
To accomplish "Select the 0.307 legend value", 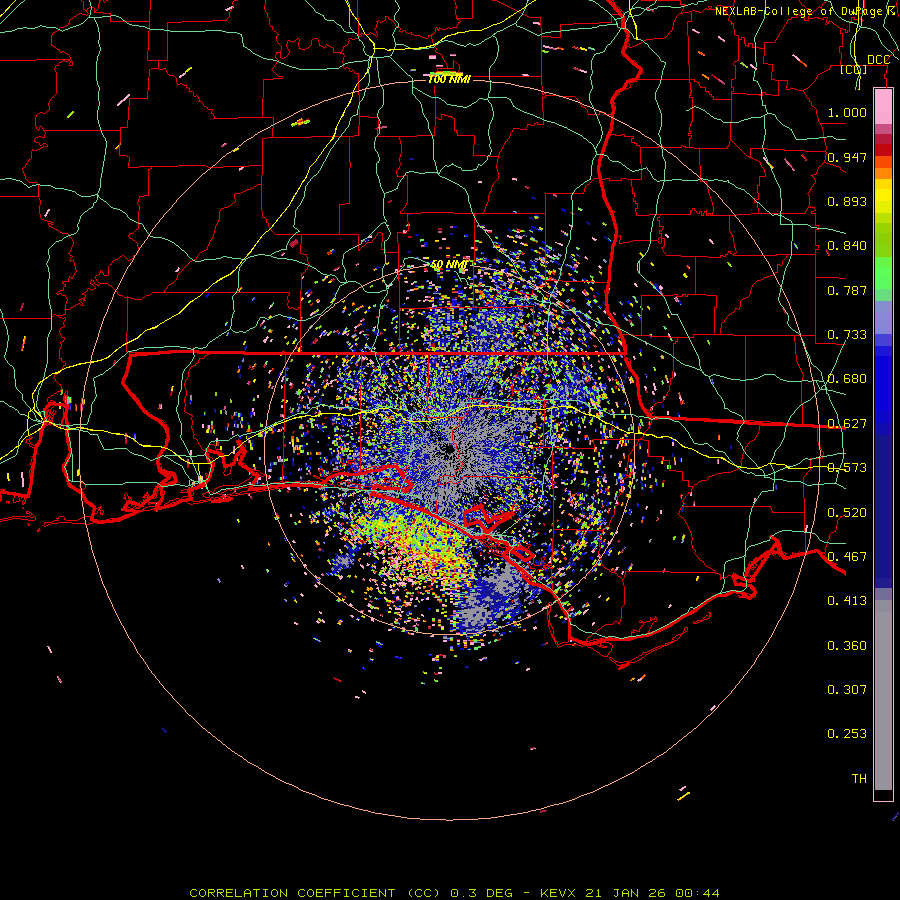I will (x=847, y=690).
